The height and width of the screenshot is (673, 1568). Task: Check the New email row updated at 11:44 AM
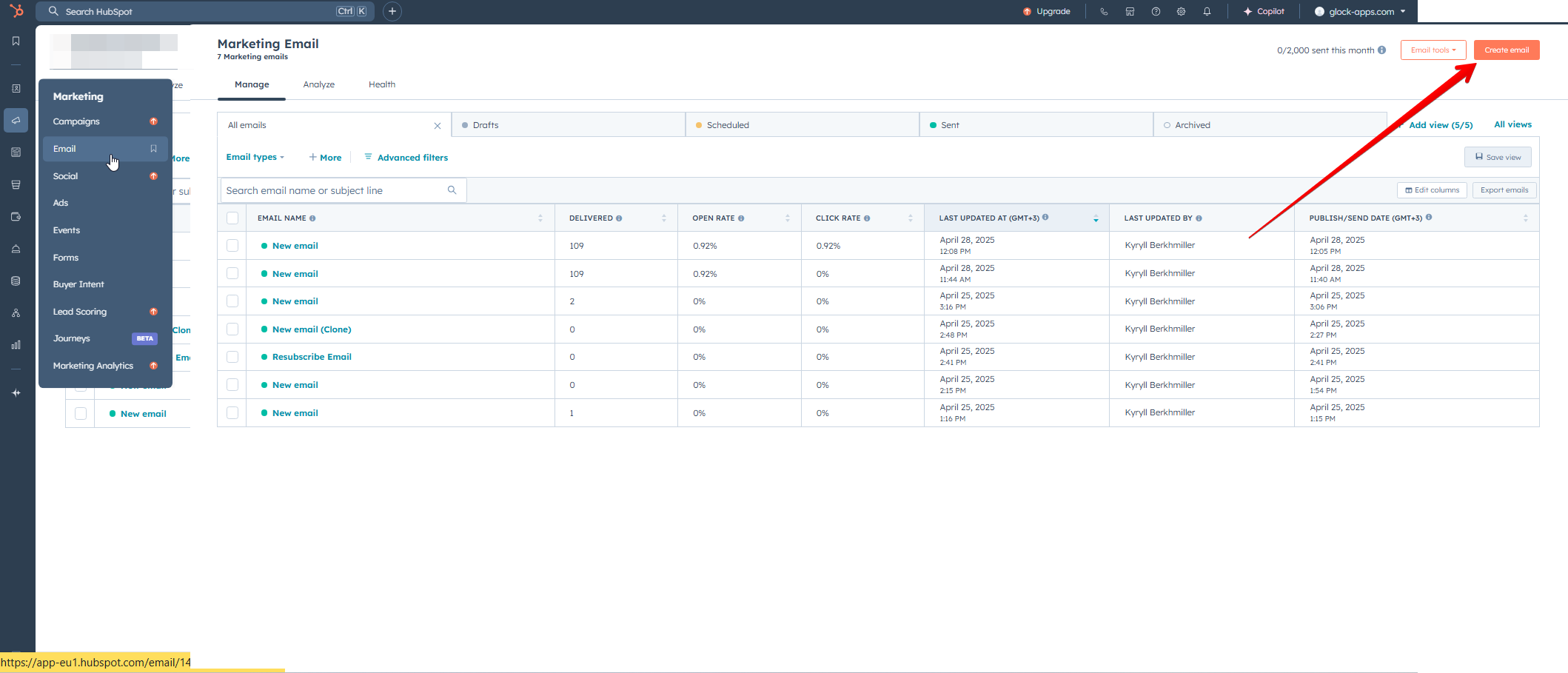point(232,273)
